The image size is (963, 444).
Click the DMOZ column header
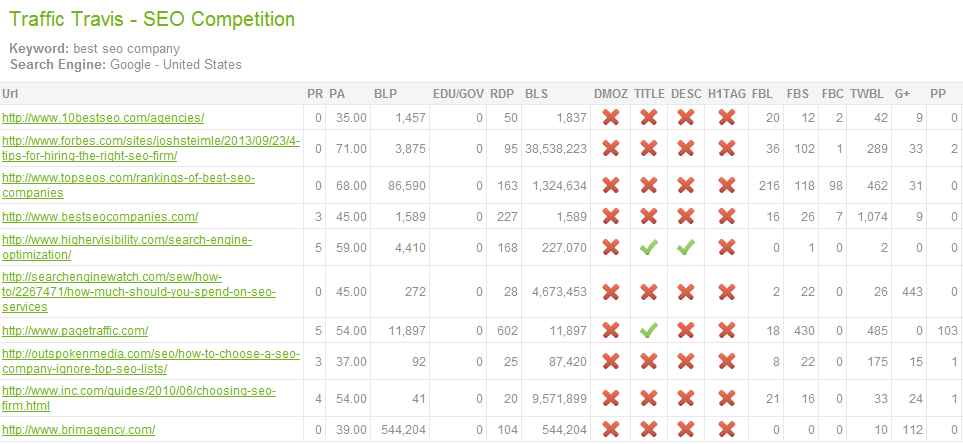click(x=611, y=94)
